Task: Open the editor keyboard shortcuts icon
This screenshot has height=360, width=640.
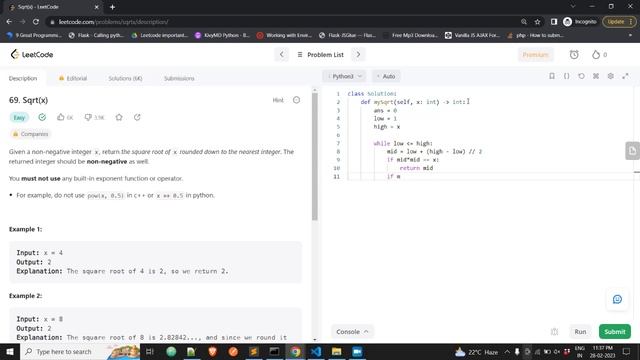Action: [596, 76]
